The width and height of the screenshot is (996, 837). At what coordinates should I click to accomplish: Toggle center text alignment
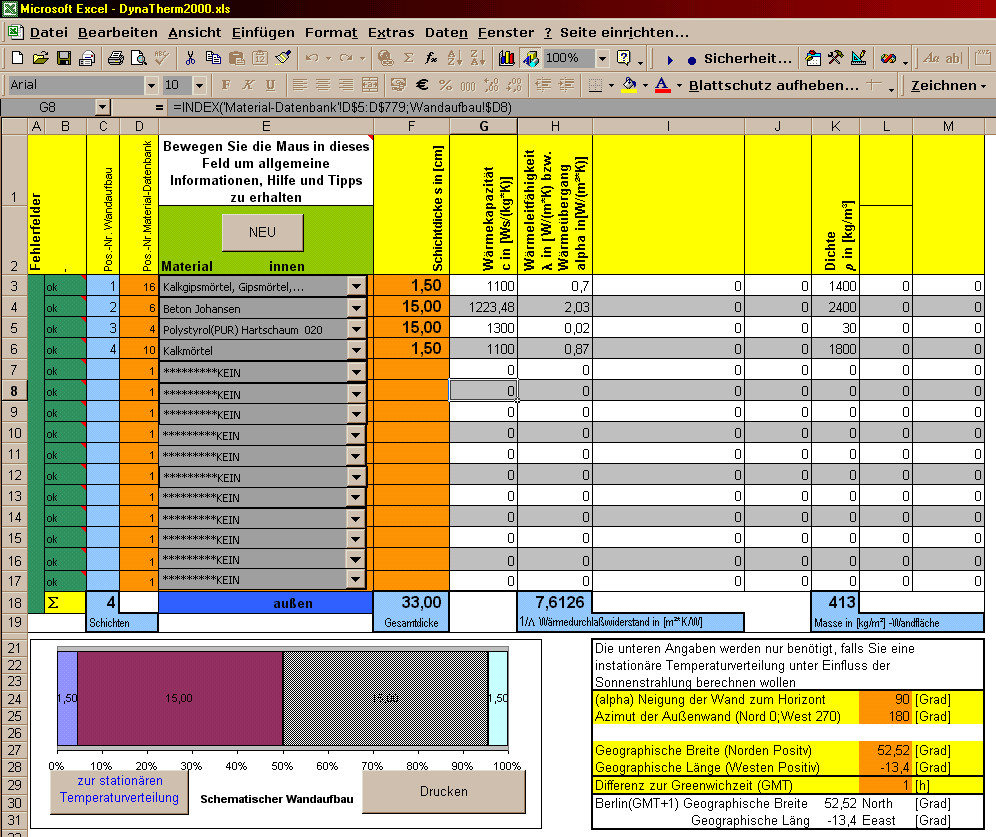coord(323,85)
